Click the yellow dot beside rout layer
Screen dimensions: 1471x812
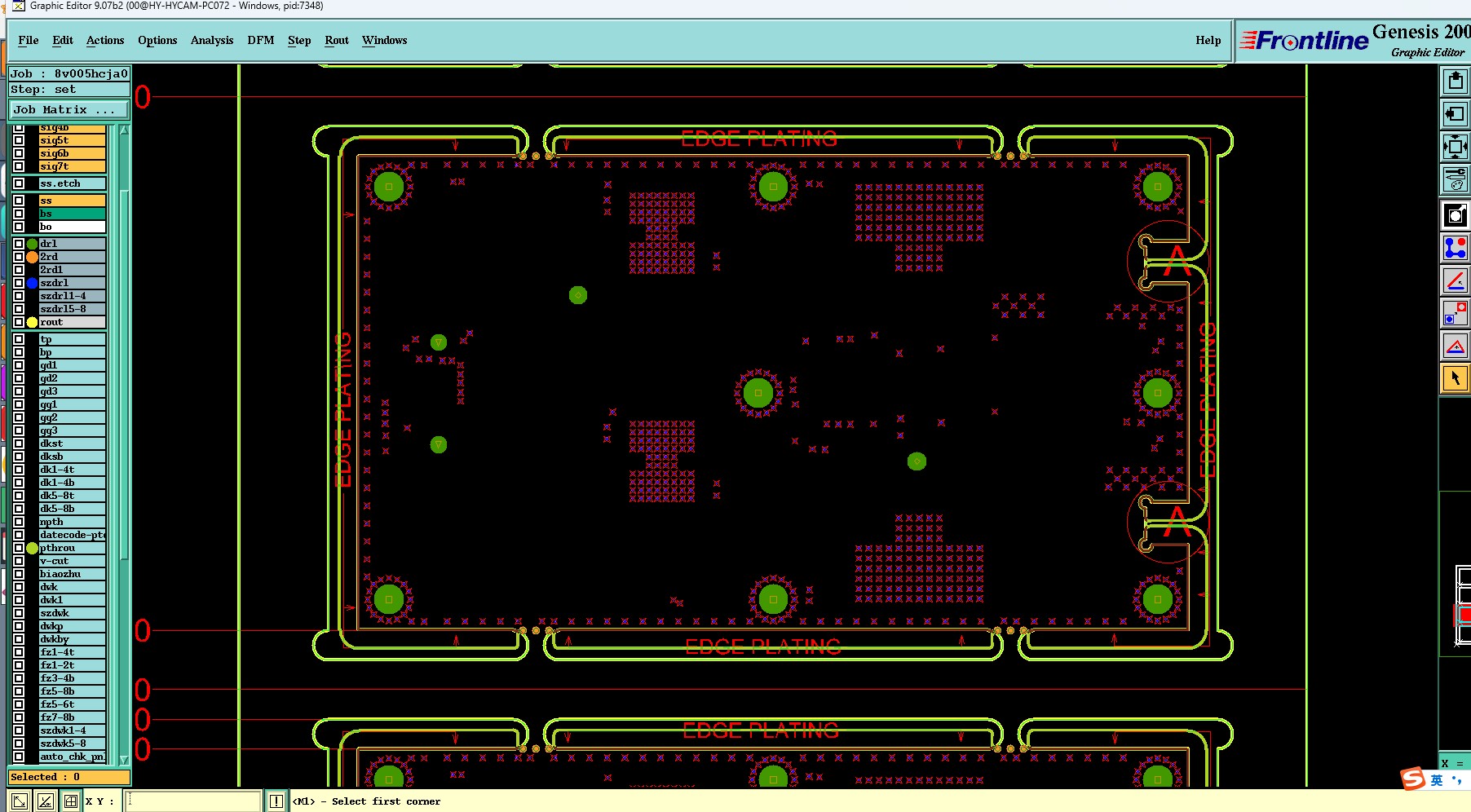pyautogui.click(x=32, y=322)
